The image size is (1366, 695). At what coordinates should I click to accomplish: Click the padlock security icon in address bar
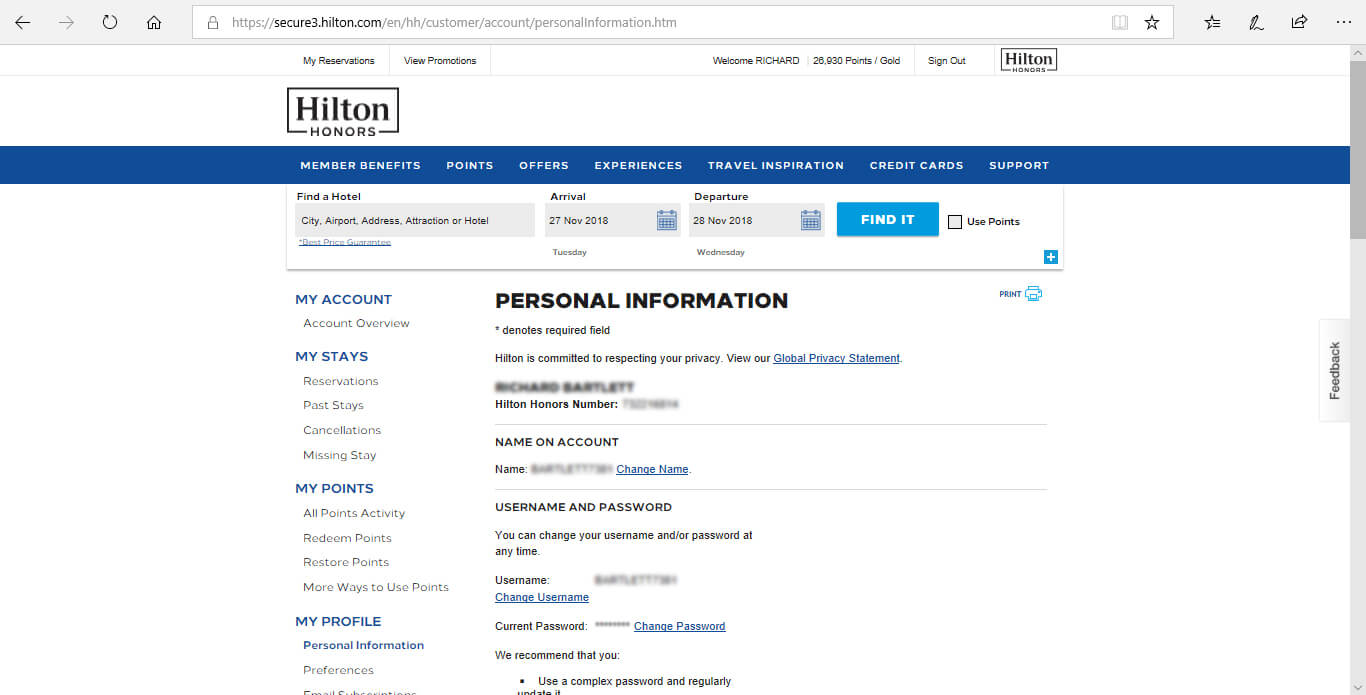212,22
